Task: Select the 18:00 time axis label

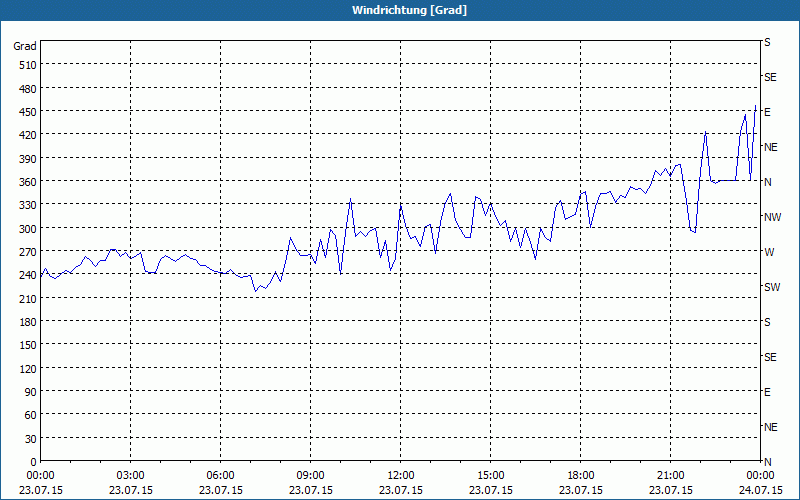Action: click(581, 476)
